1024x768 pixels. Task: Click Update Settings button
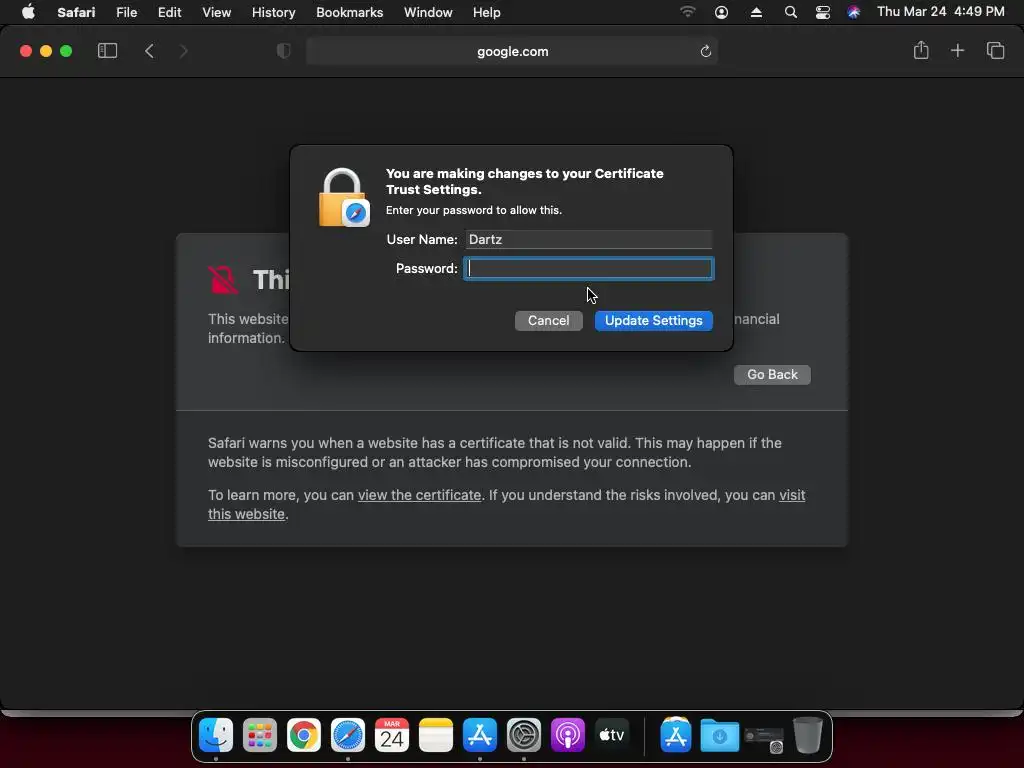654,321
